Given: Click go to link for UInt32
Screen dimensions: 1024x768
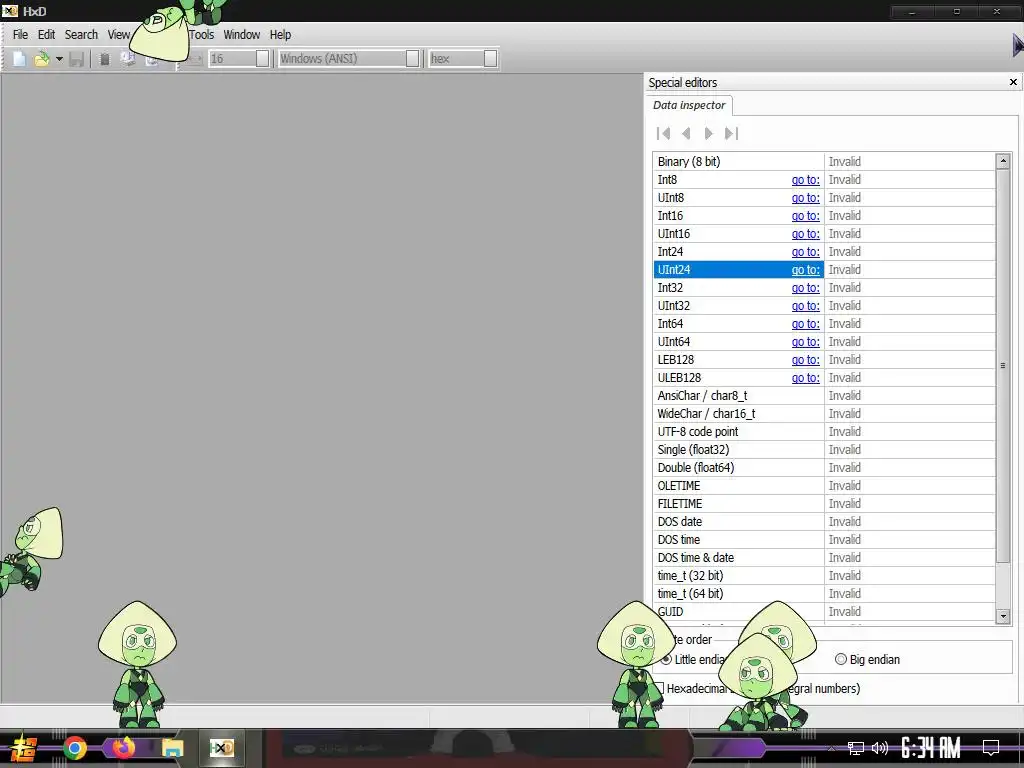Looking at the screenshot, I should tap(805, 306).
